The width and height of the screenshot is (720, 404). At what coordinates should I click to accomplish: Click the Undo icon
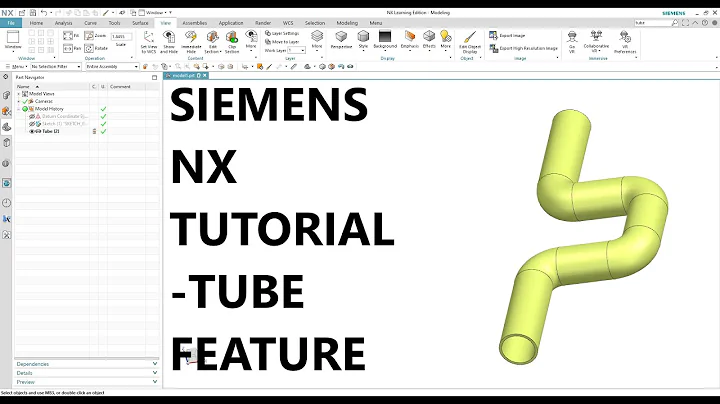pos(44,13)
